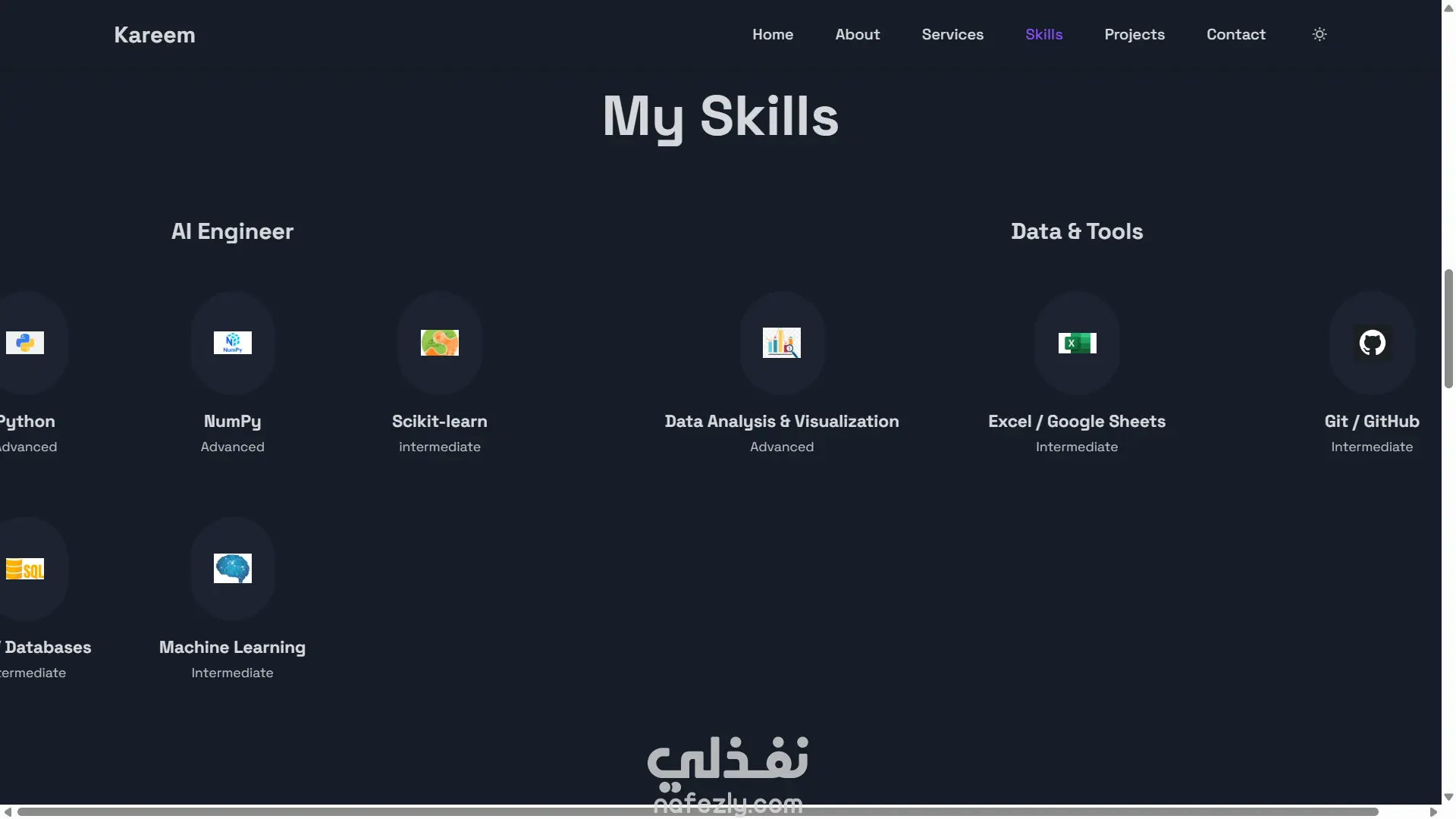Click the SQL databases icon

(25, 569)
